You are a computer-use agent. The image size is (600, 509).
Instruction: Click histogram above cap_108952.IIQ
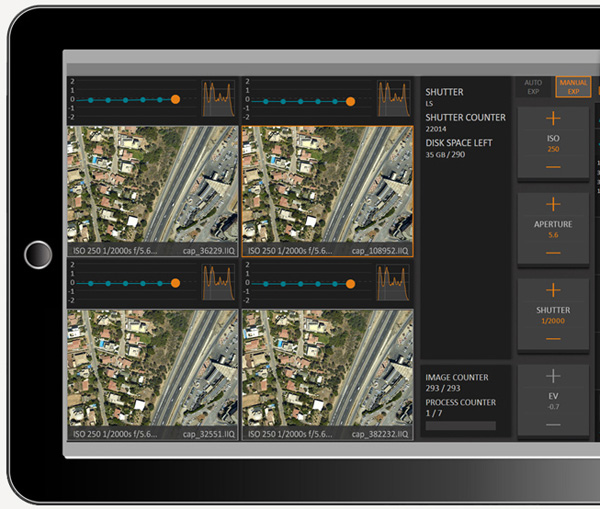[394, 98]
